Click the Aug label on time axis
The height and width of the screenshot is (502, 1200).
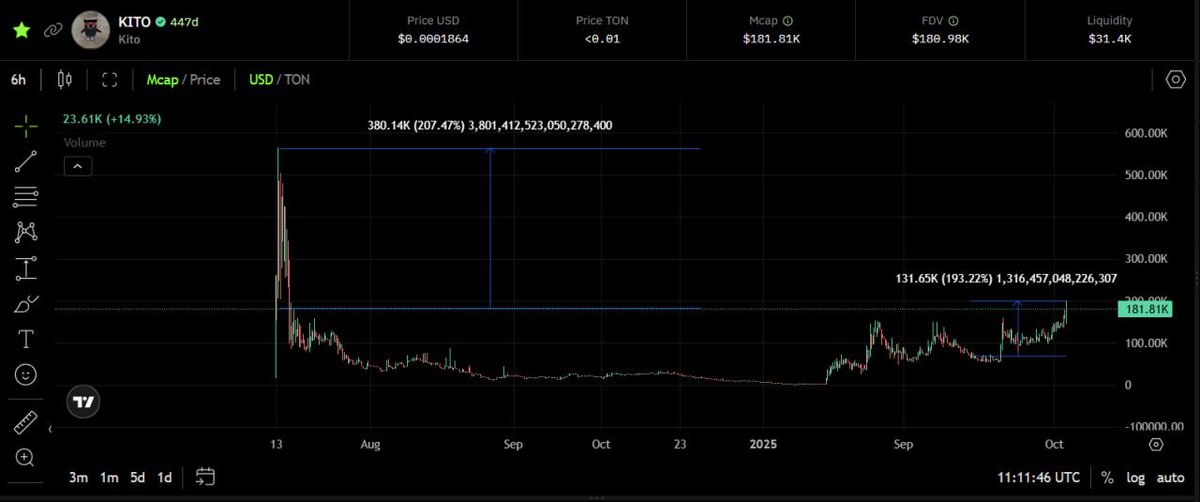tap(370, 442)
